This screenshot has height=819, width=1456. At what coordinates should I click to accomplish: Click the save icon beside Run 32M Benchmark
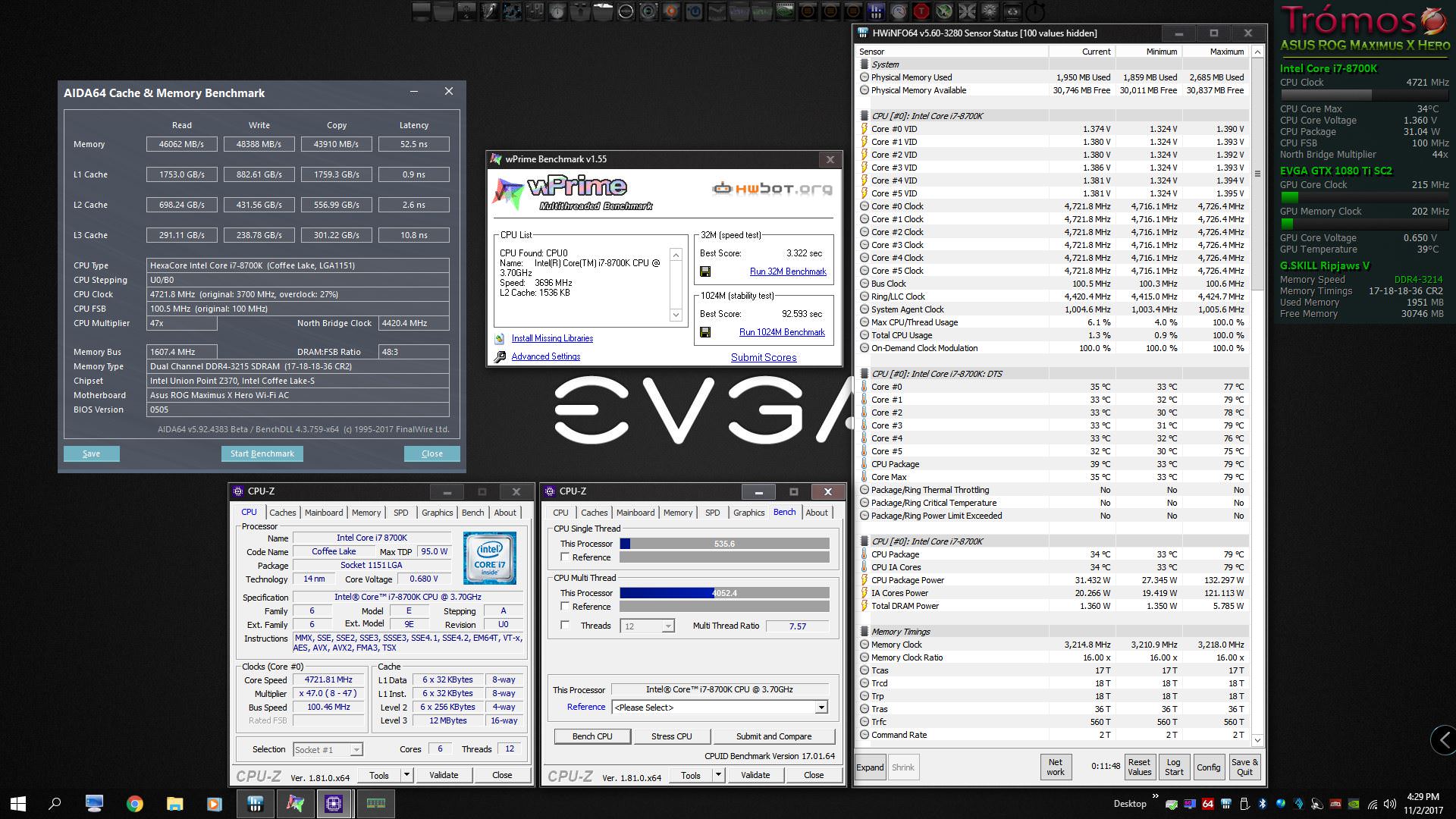[705, 271]
